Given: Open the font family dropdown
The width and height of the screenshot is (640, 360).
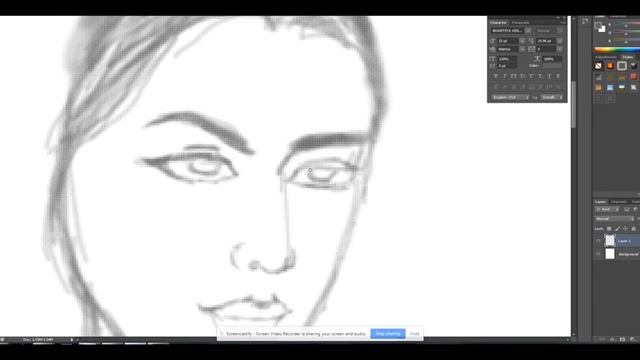Looking at the screenshot, I should (x=528, y=31).
